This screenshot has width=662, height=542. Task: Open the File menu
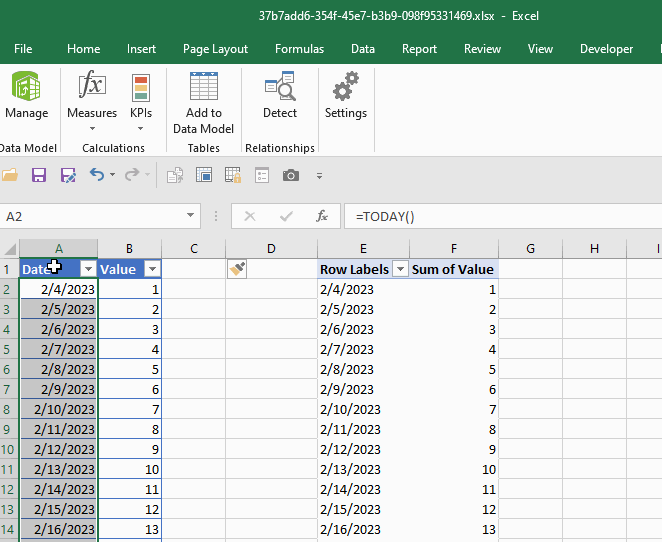point(23,49)
